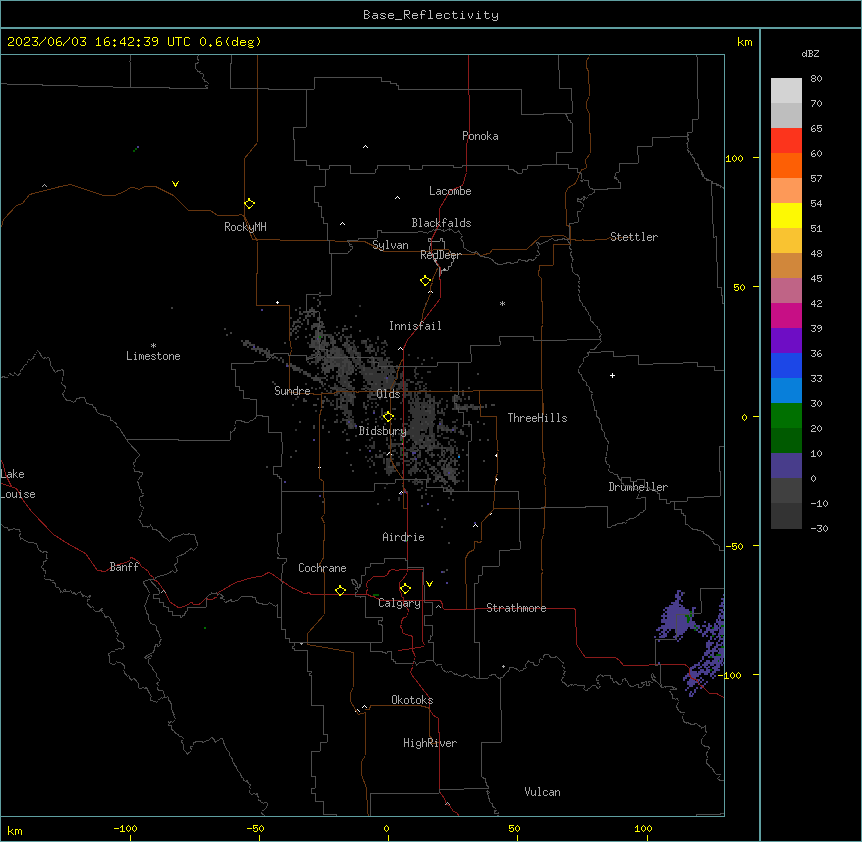Click the -100 tick on the bottom axis
Image resolution: width=862 pixels, height=842 pixels.
pyautogui.click(x=125, y=828)
